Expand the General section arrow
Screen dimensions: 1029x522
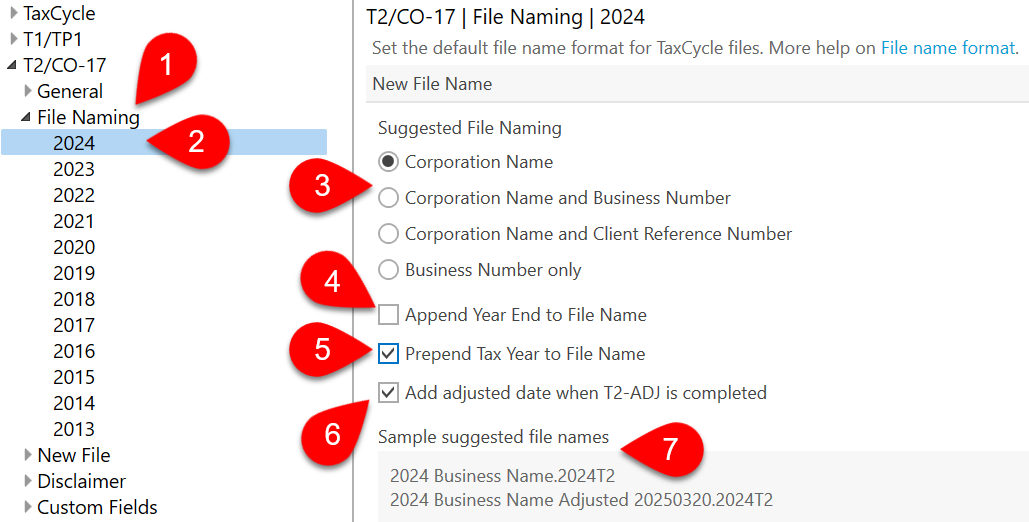(28, 92)
